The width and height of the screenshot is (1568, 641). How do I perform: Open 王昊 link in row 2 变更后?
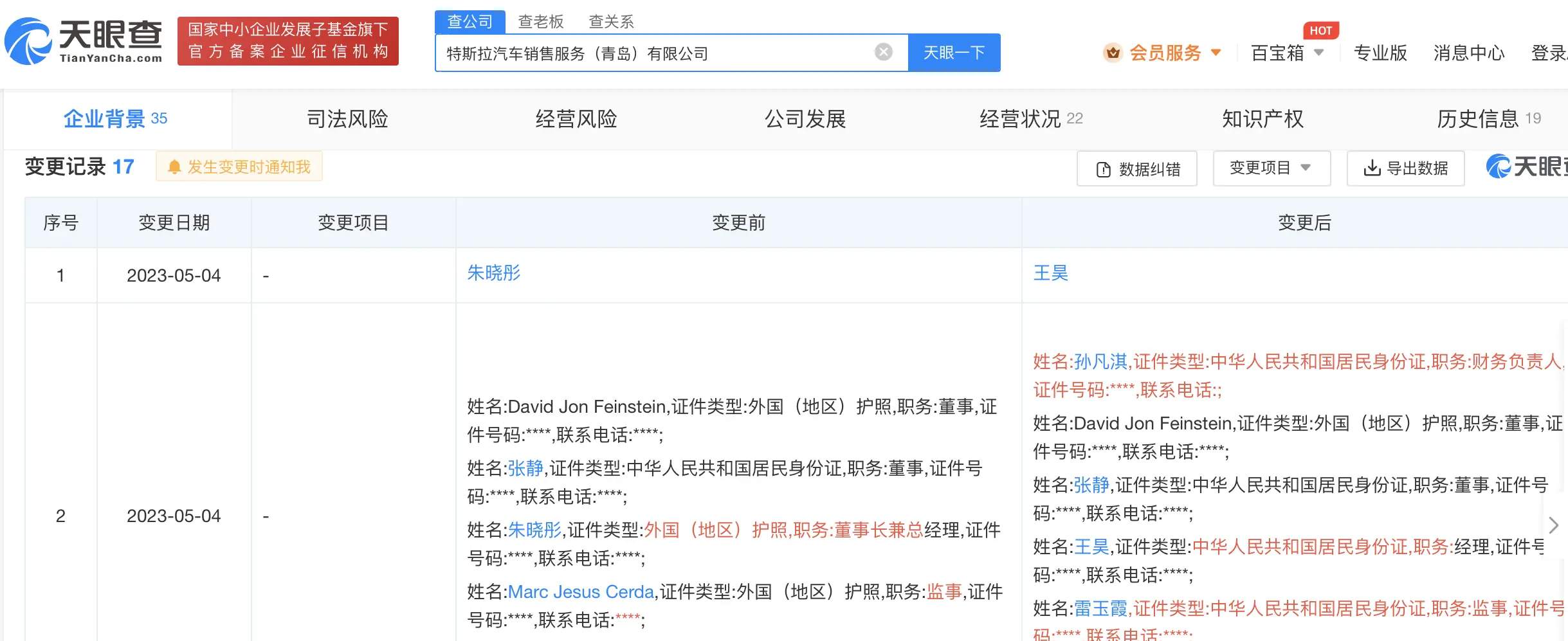coord(1092,546)
